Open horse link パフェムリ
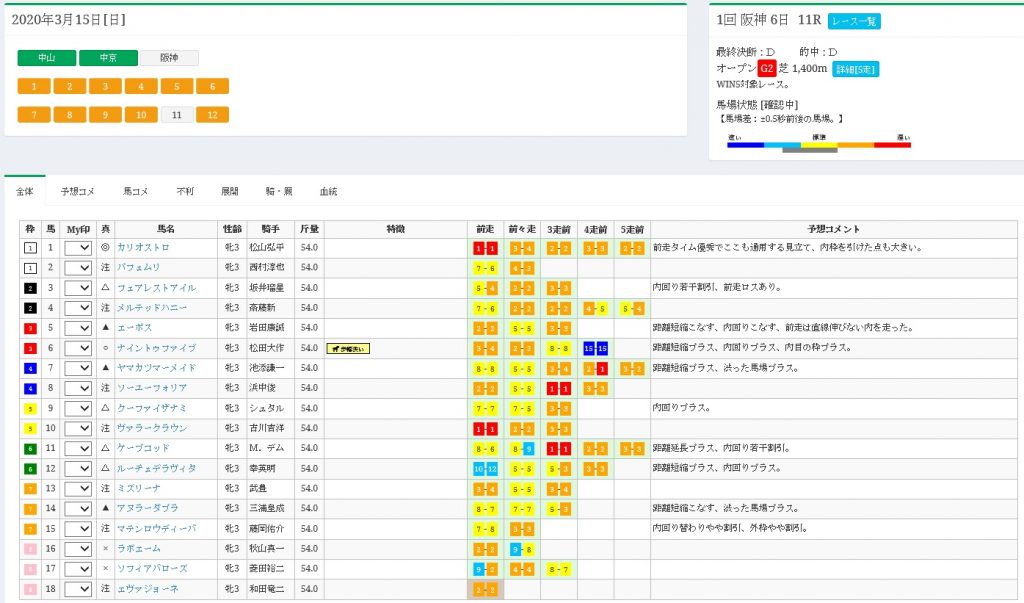This screenshot has height=603, width=1024. [x=138, y=267]
